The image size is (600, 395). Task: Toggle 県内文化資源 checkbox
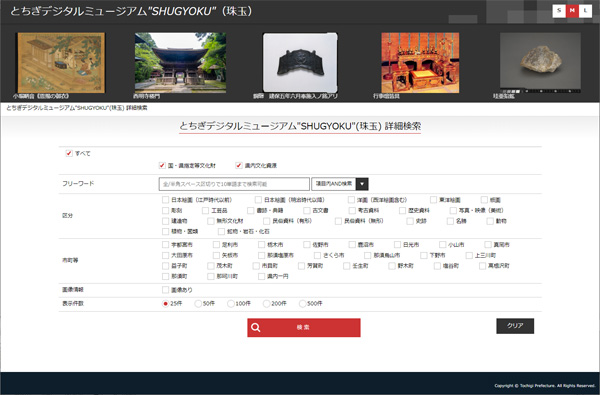238,165
